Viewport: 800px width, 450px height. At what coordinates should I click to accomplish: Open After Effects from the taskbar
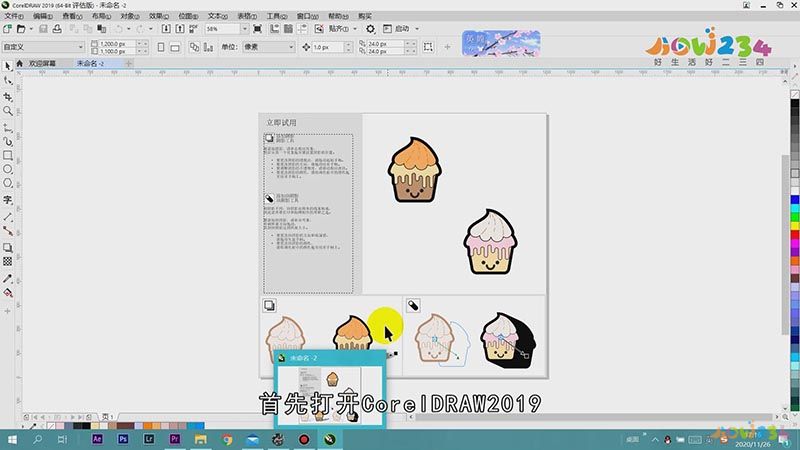pyautogui.click(x=97, y=439)
